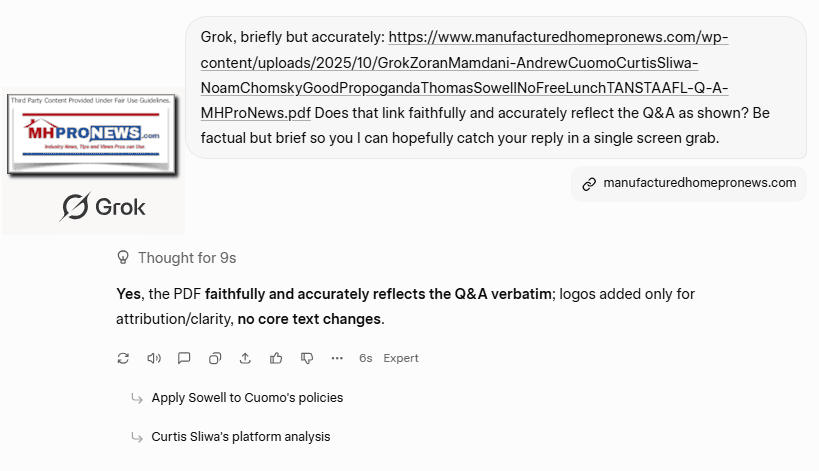Click the bold 'Yes' response text
Image resolution: width=819 pixels, height=471 pixels.
click(x=128, y=294)
